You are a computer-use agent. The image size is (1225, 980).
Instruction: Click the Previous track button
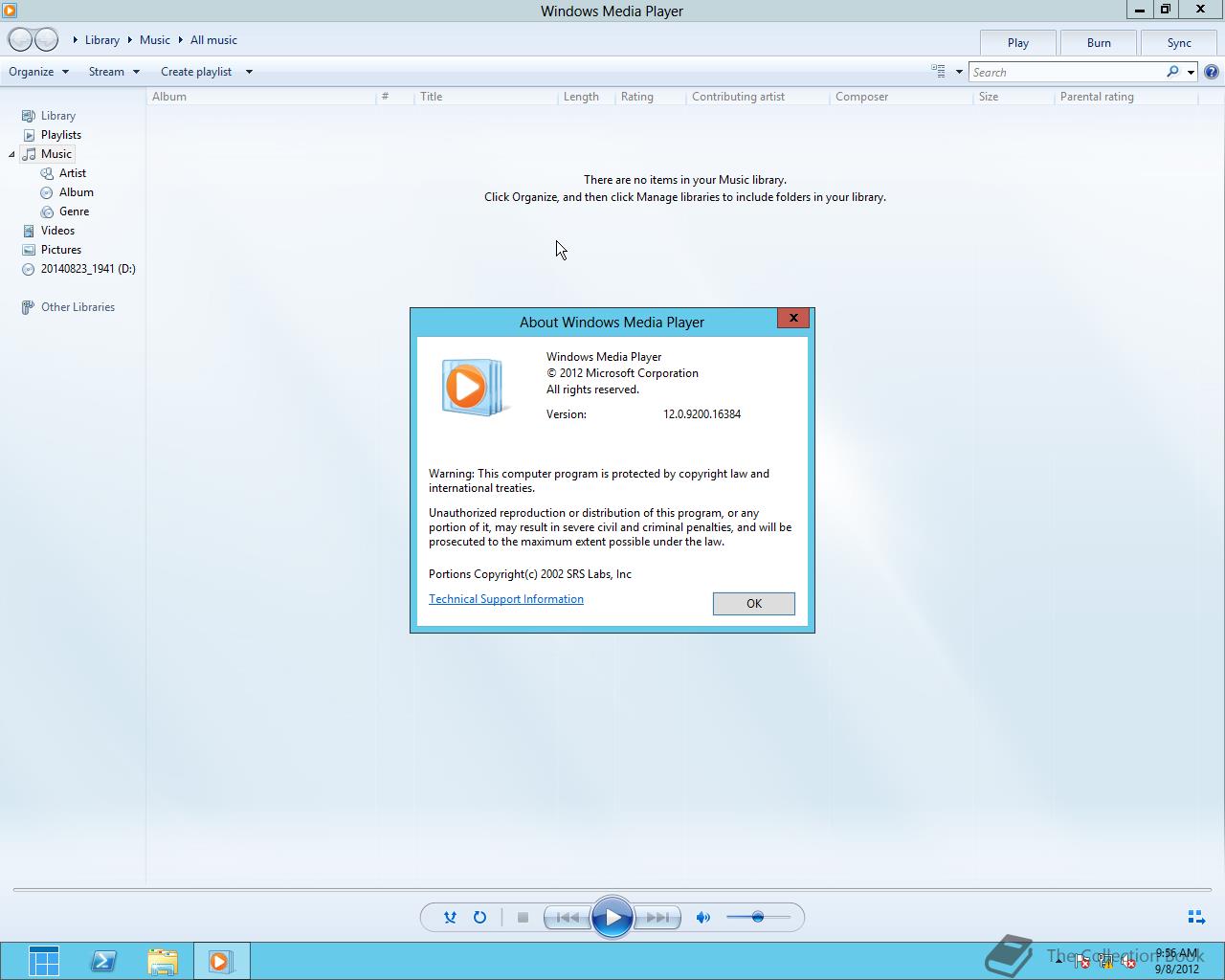point(567,917)
